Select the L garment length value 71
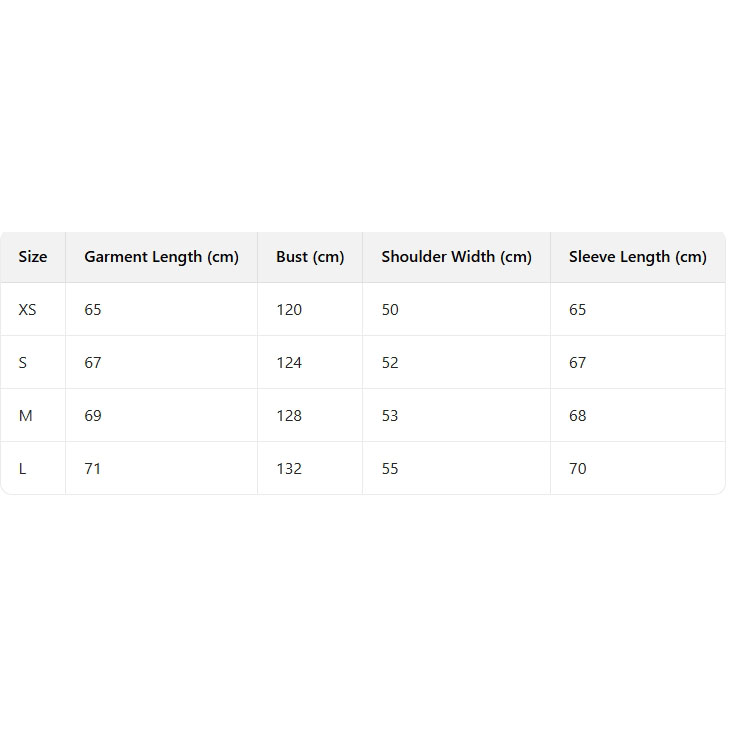The image size is (729, 729). [93, 469]
